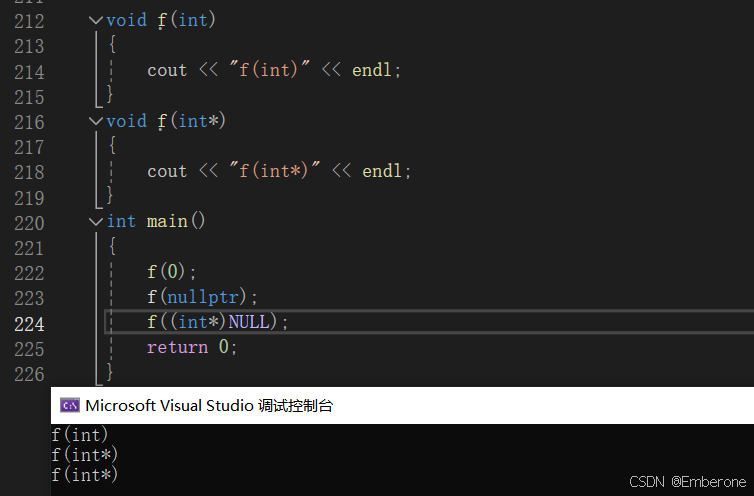
Task: Click closing brace on line 226
Action: (x=110, y=372)
